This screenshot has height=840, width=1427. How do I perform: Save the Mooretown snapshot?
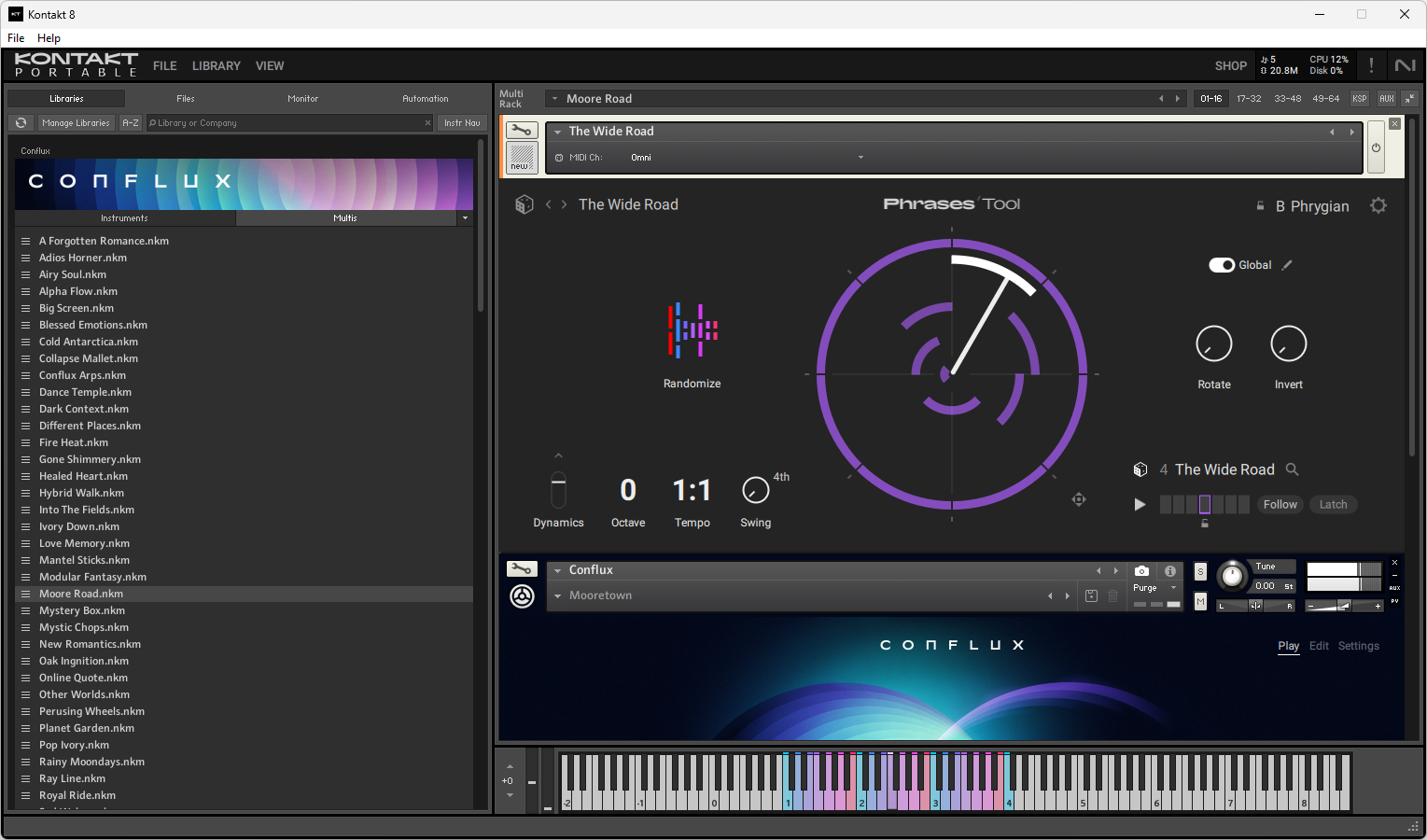(1091, 595)
